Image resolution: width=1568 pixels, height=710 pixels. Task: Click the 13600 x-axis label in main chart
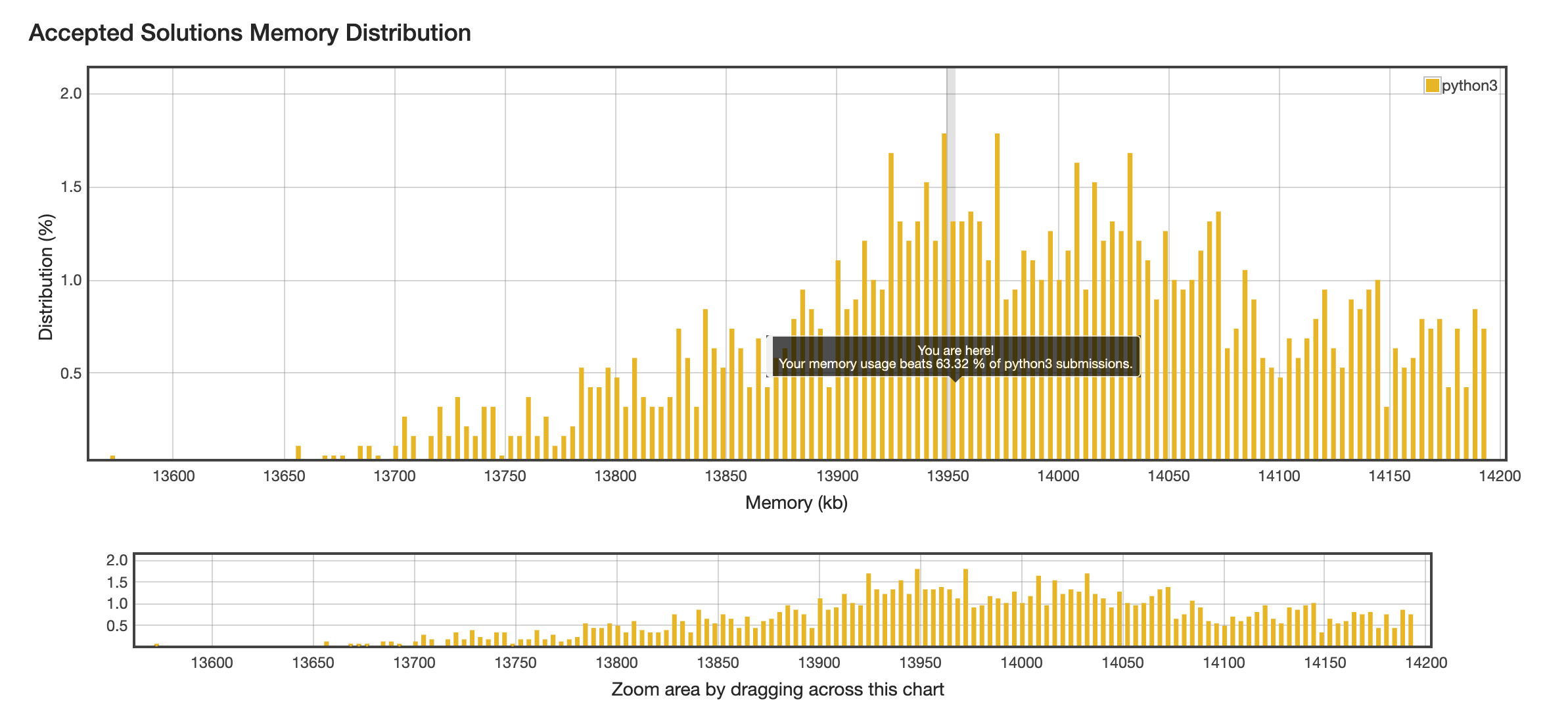coord(173,476)
